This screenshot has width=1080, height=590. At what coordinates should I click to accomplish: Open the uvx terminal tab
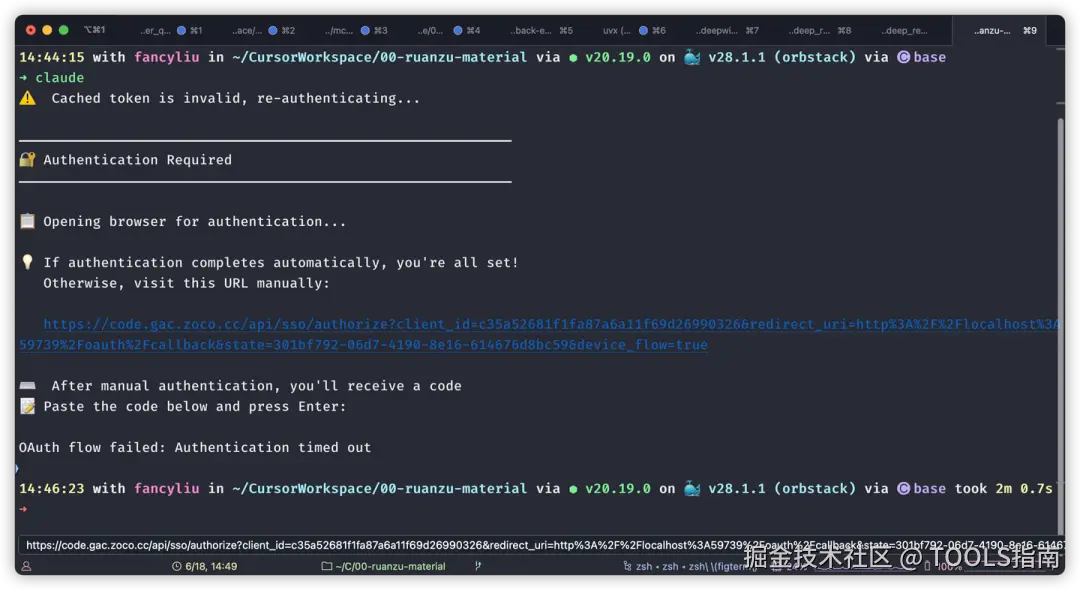tap(634, 30)
